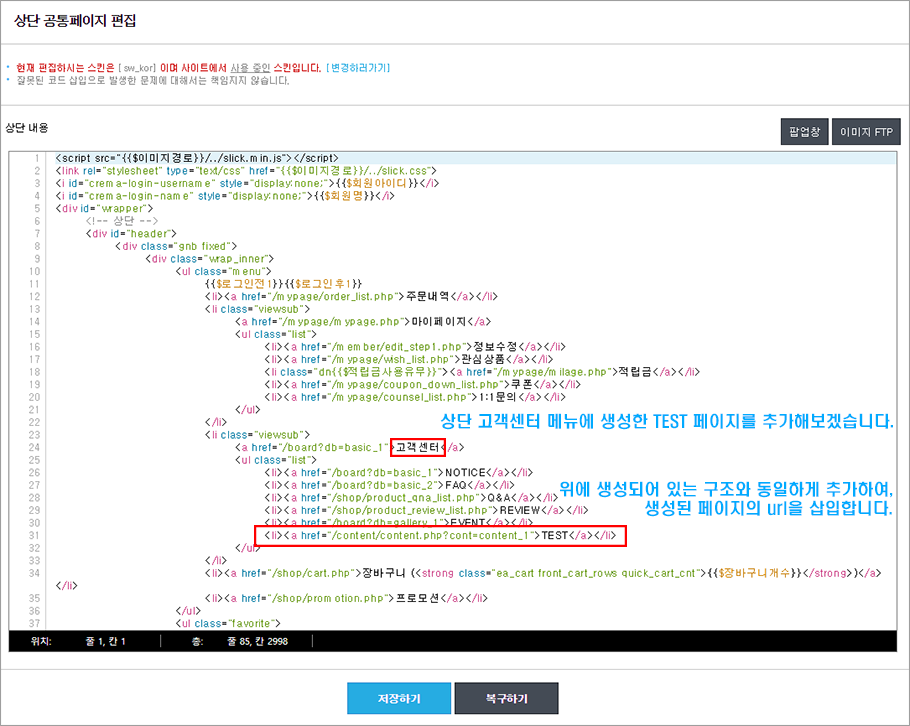
Task: Click the TEST content_1 code line
Action: [x=440, y=536]
